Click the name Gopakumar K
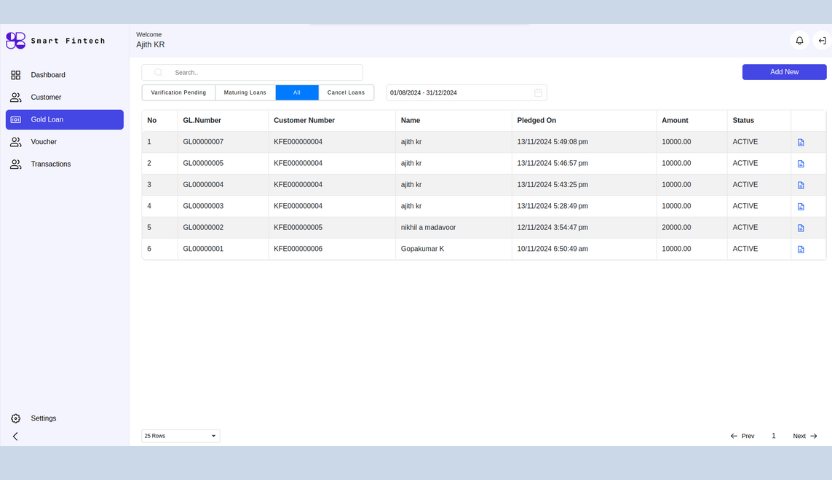The image size is (832, 480). tap(422, 248)
